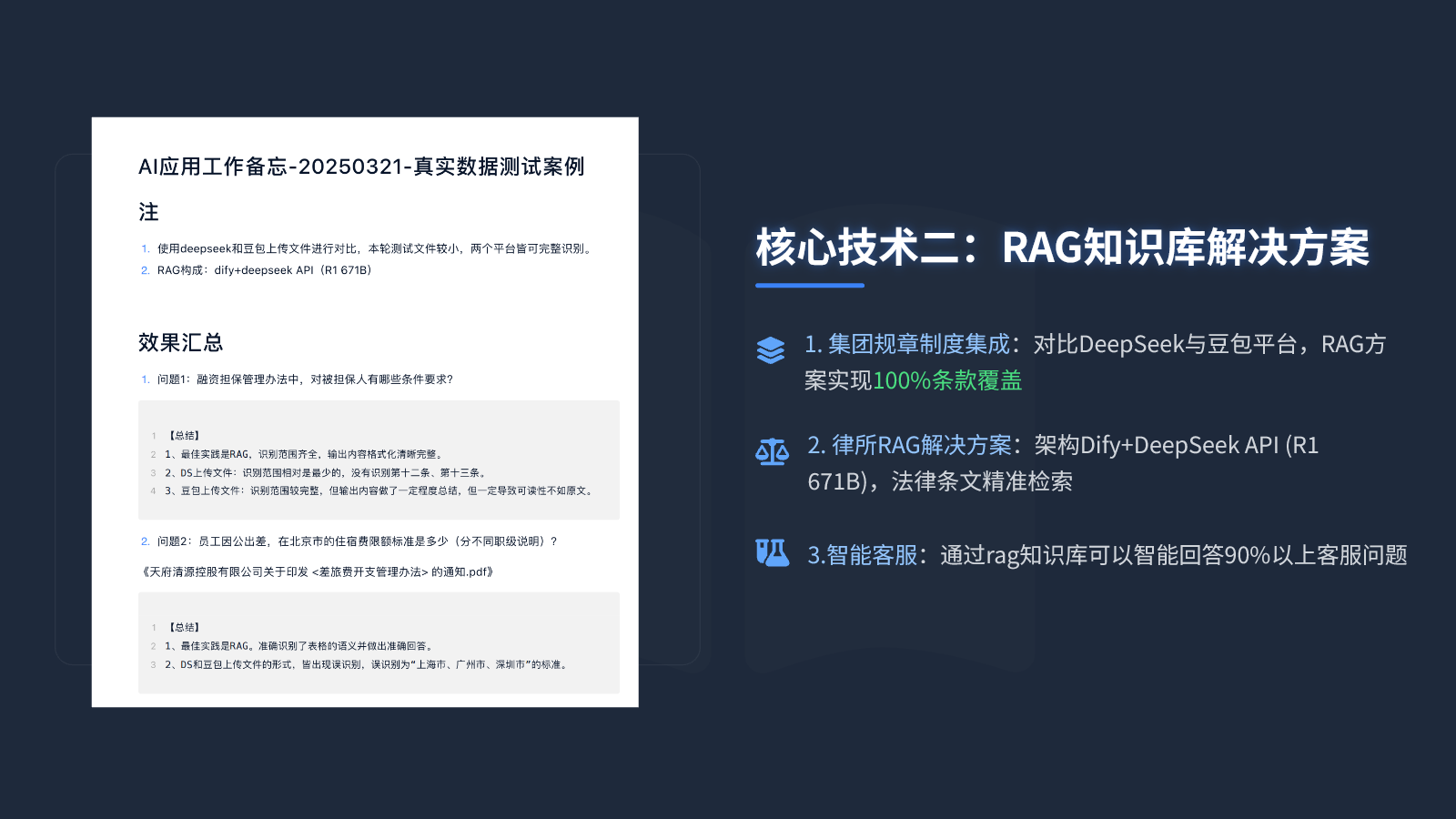Click the text 对比DeepSeek与豆包平台，RAG方
Viewport: 1456px width, 819px height.
1209,344
